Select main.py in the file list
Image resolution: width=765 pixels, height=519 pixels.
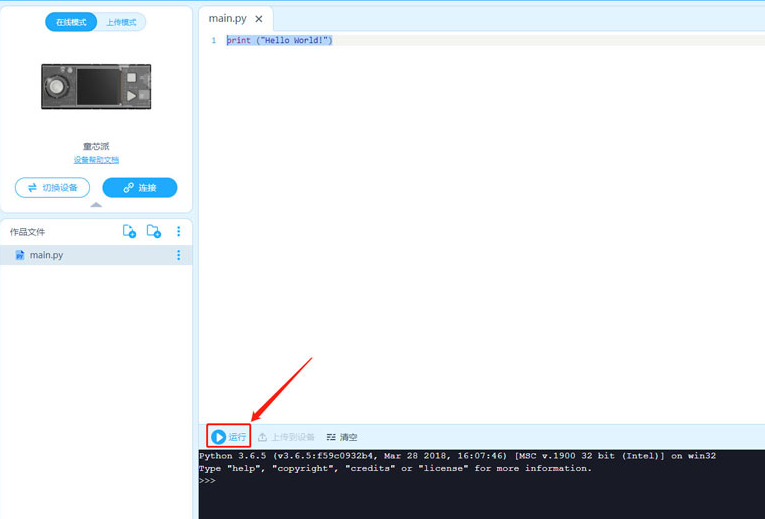click(96, 255)
